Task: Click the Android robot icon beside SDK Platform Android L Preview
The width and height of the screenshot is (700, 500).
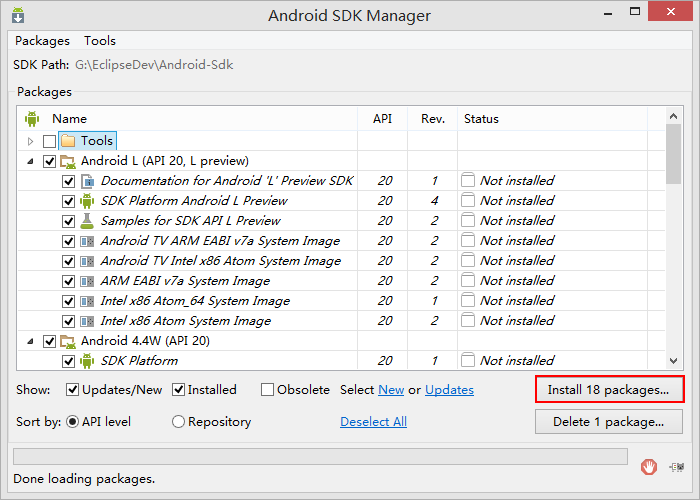Action: click(87, 201)
